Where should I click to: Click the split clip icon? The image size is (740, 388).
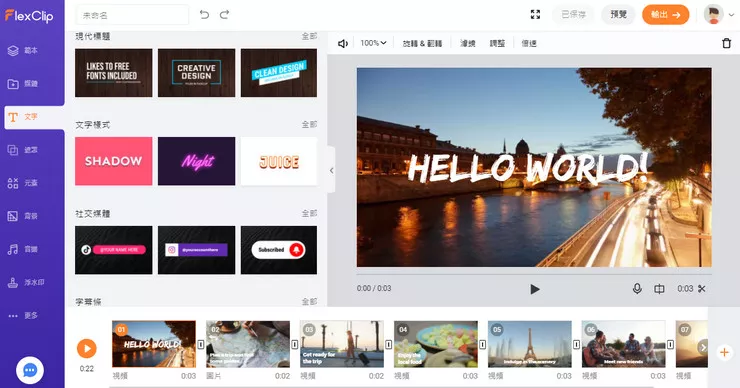tap(659, 289)
